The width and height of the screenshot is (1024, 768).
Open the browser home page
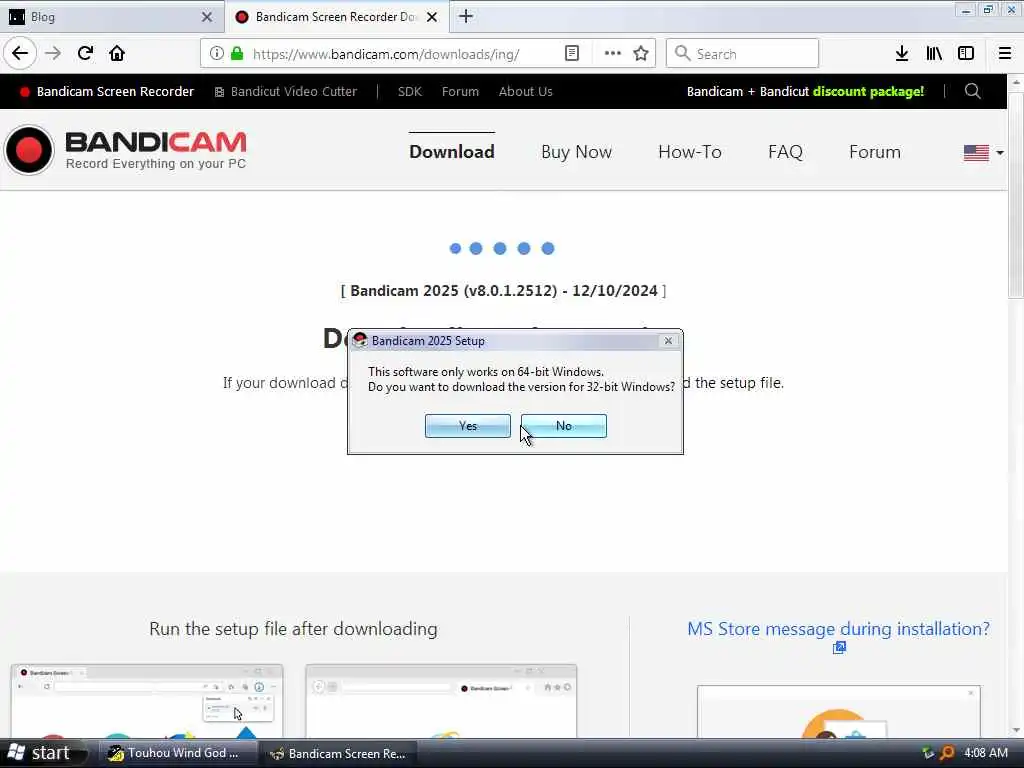coord(117,53)
